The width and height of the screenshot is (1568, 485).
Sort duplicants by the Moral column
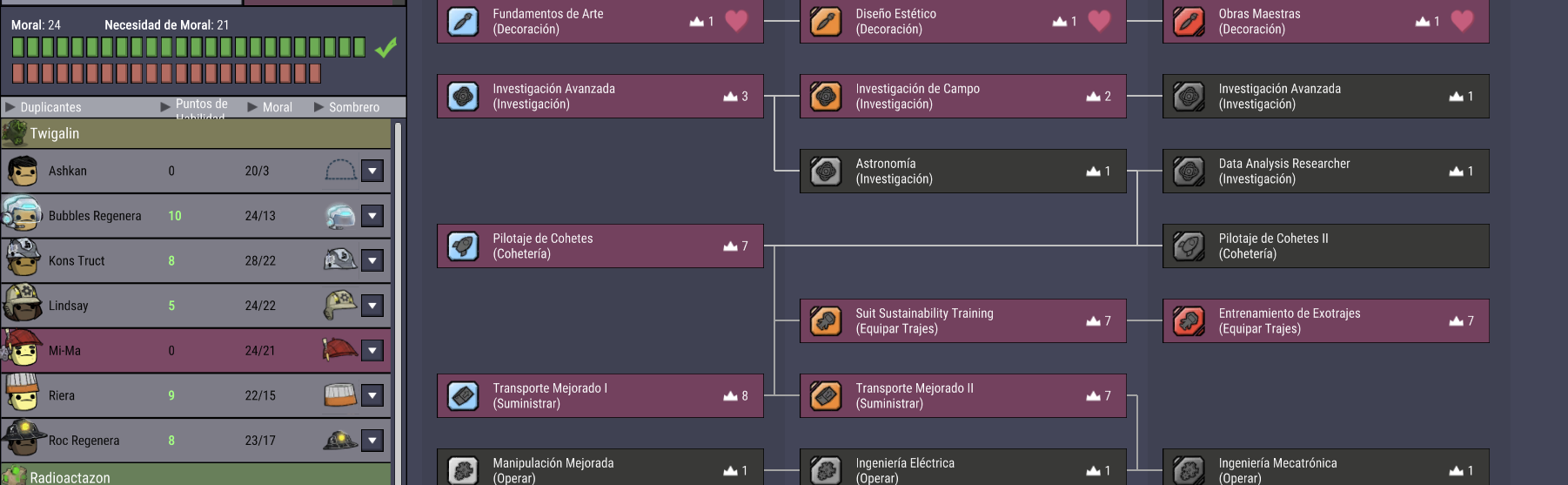click(x=277, y=107)
